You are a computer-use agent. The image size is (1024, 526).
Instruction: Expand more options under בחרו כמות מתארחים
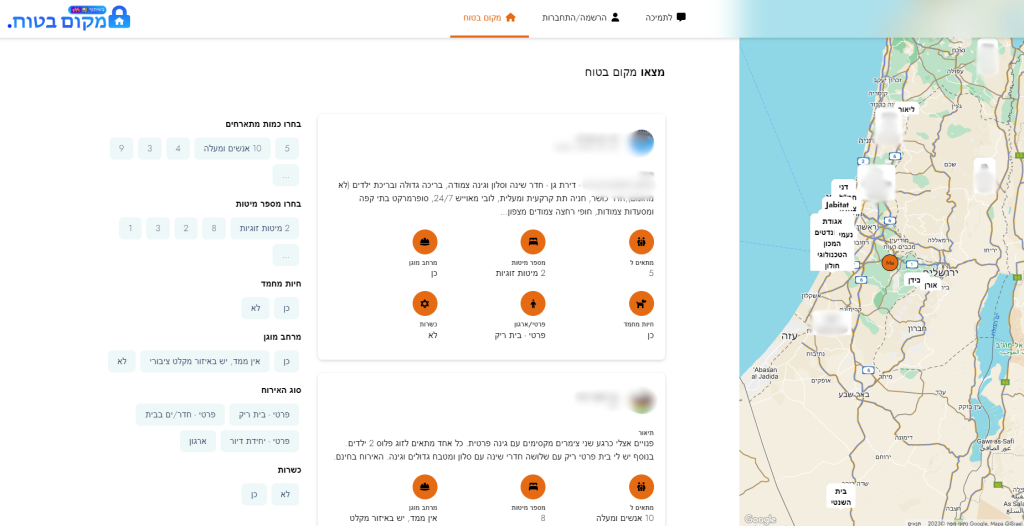tap(286, 175)
